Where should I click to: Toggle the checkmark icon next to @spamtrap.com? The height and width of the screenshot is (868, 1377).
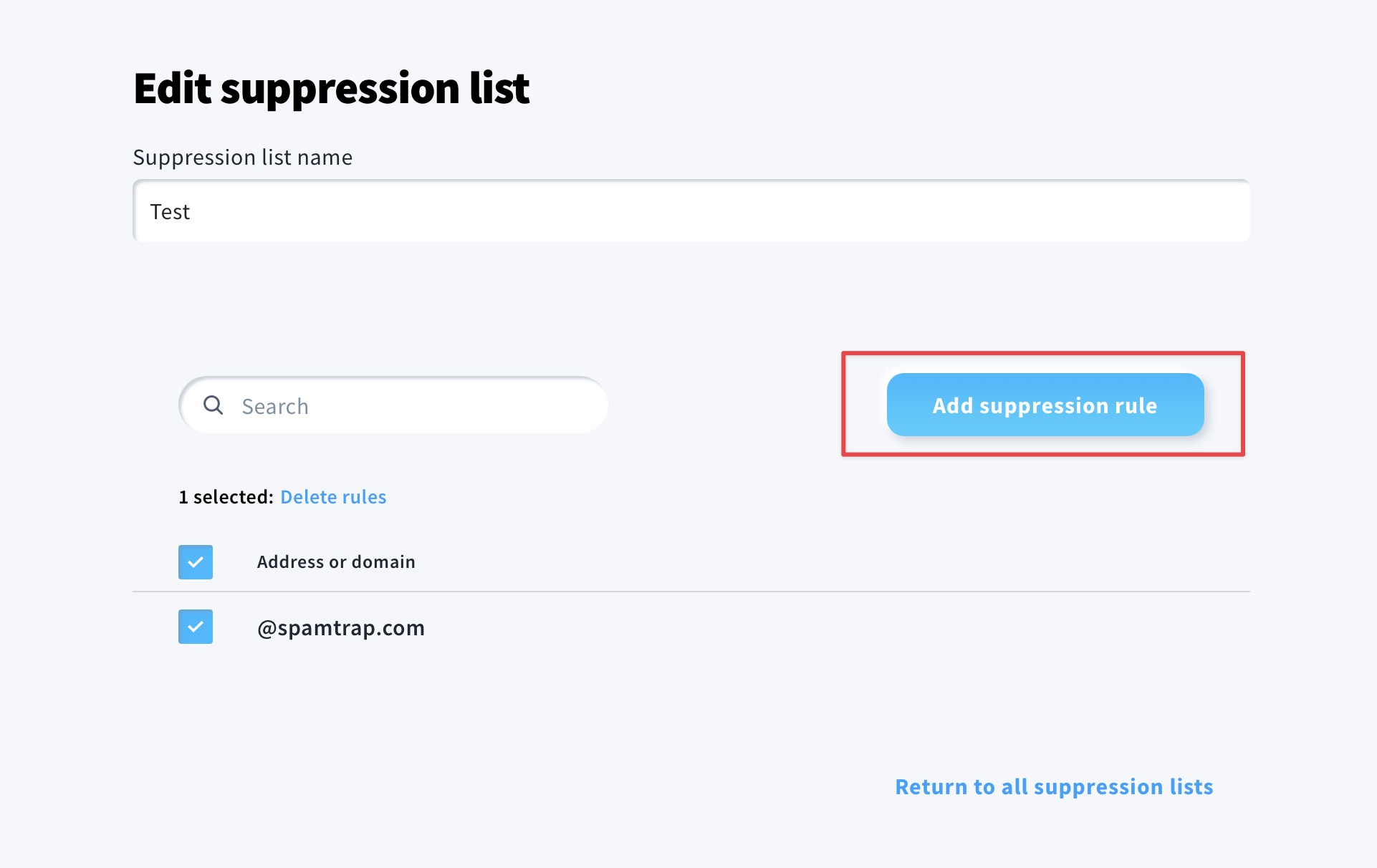pyautogui.click(x=196, y=627)
